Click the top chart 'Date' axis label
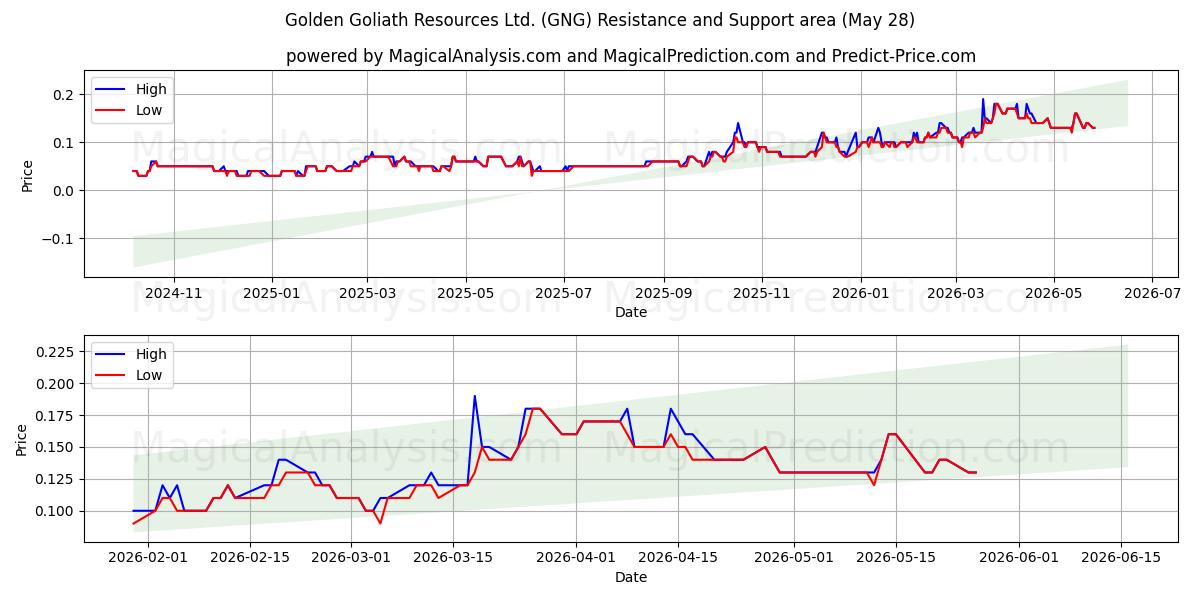This screenshot has height=600, width=1200. [631, 312]
